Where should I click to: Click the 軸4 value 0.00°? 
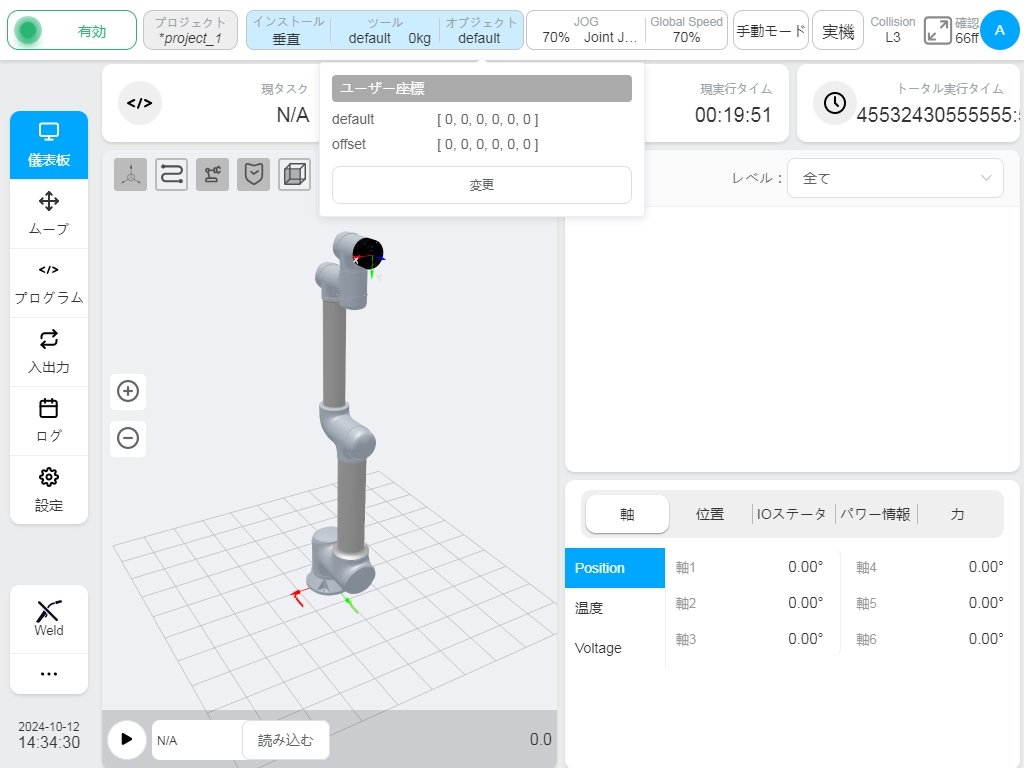click(985, 567)
